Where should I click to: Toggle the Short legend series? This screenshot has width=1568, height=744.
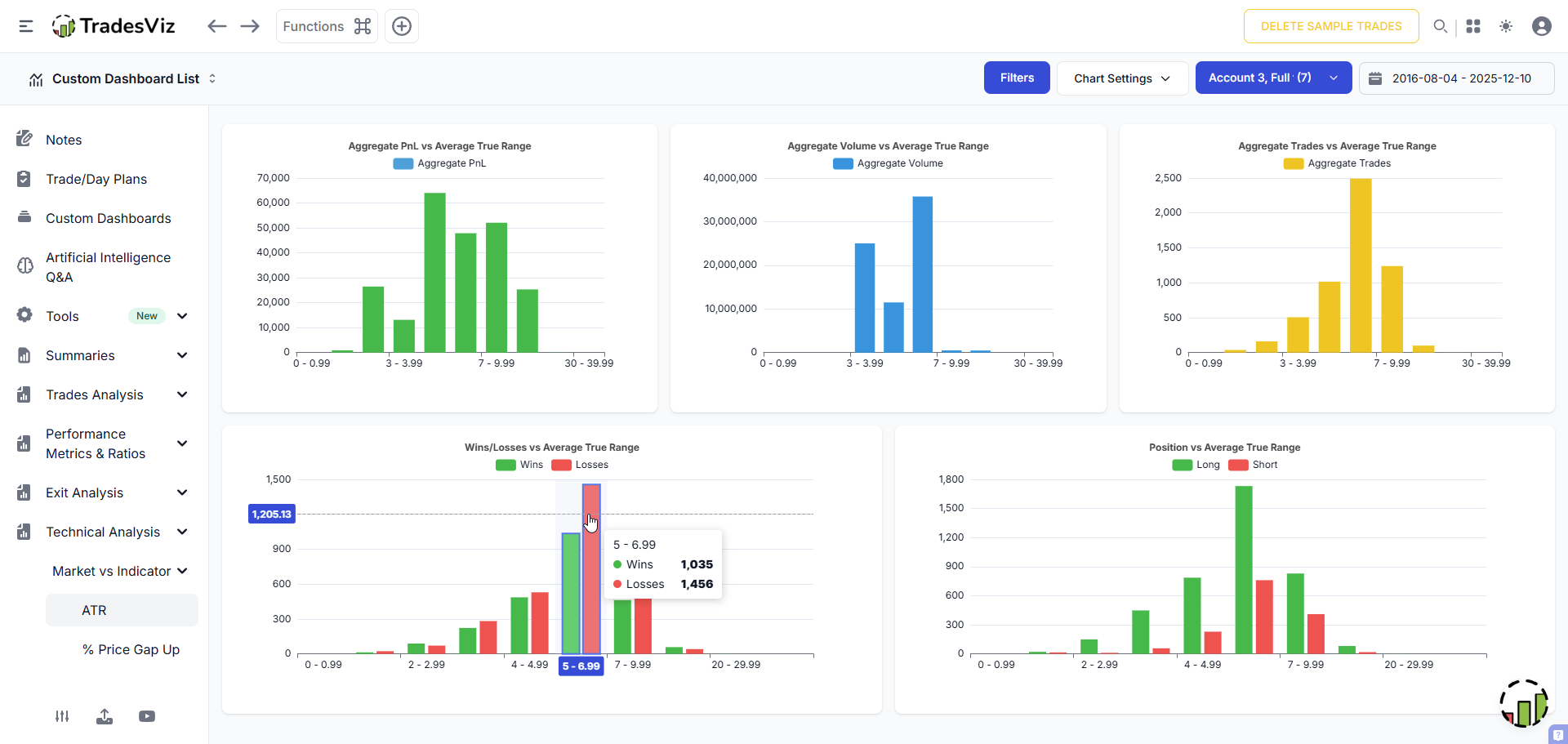pyautogui.click(x=1254, y=465)
